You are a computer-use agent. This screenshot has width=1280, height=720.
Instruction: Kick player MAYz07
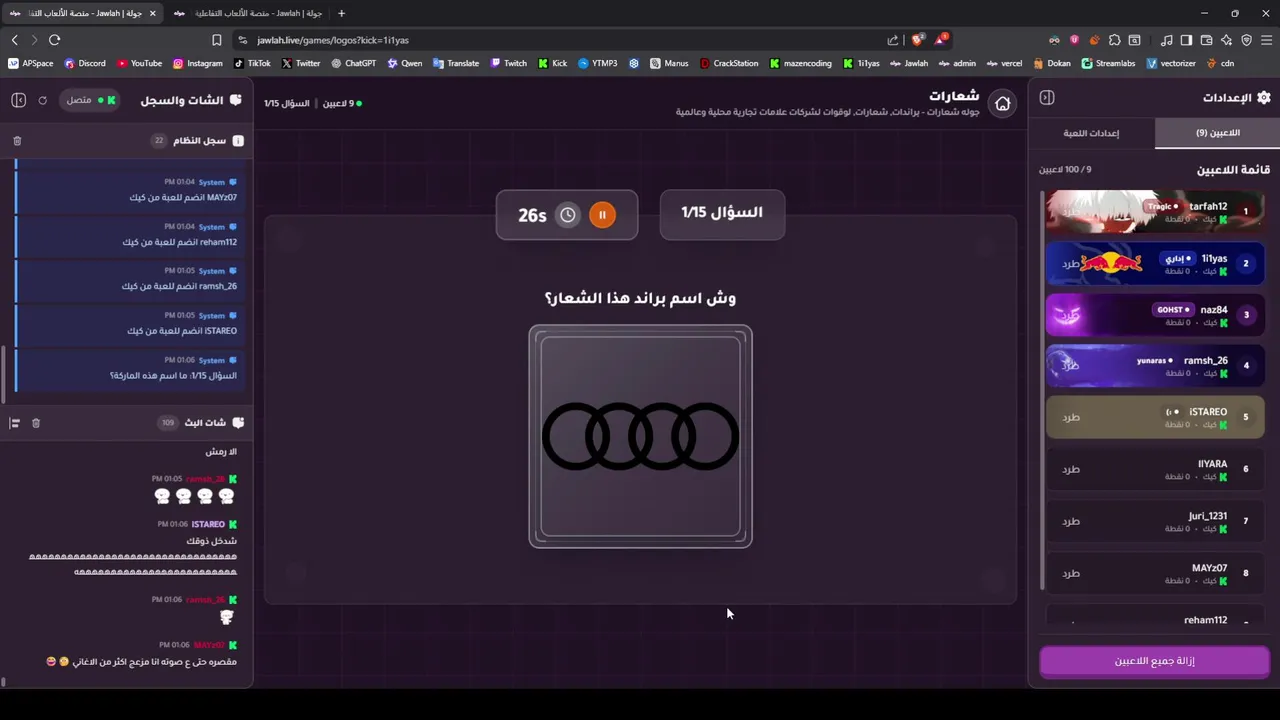point(1071,573)
